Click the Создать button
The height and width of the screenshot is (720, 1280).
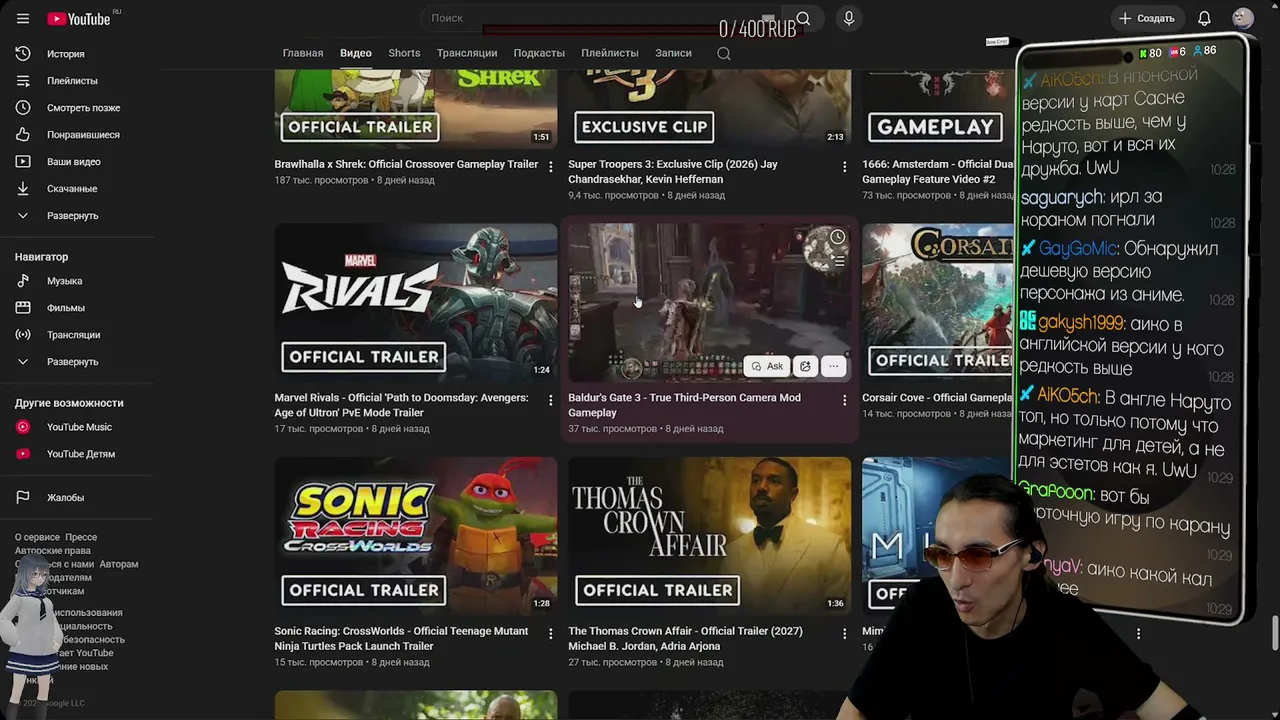click(1146, 18)
